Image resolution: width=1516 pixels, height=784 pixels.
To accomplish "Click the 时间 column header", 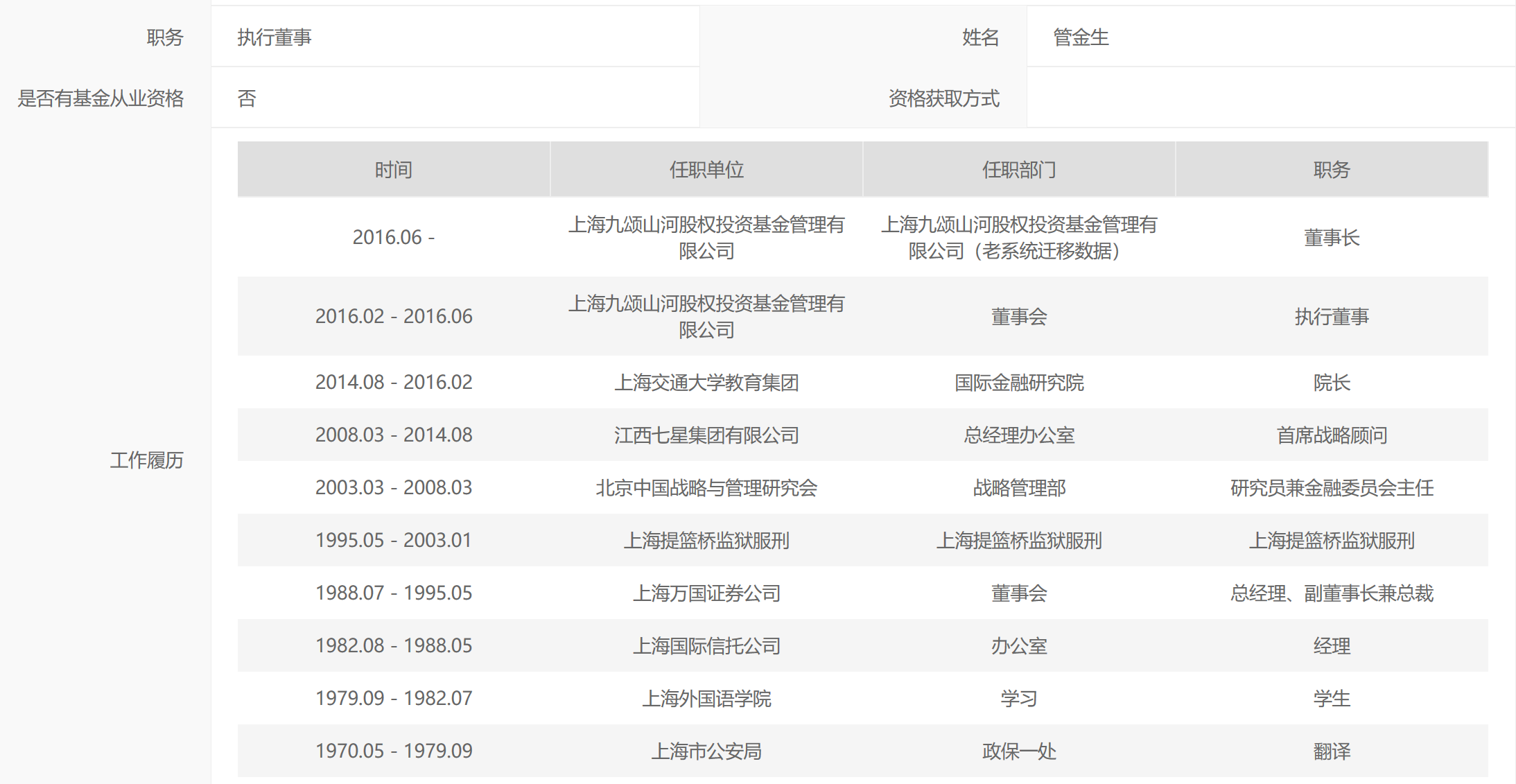I will tap(393, 170).
